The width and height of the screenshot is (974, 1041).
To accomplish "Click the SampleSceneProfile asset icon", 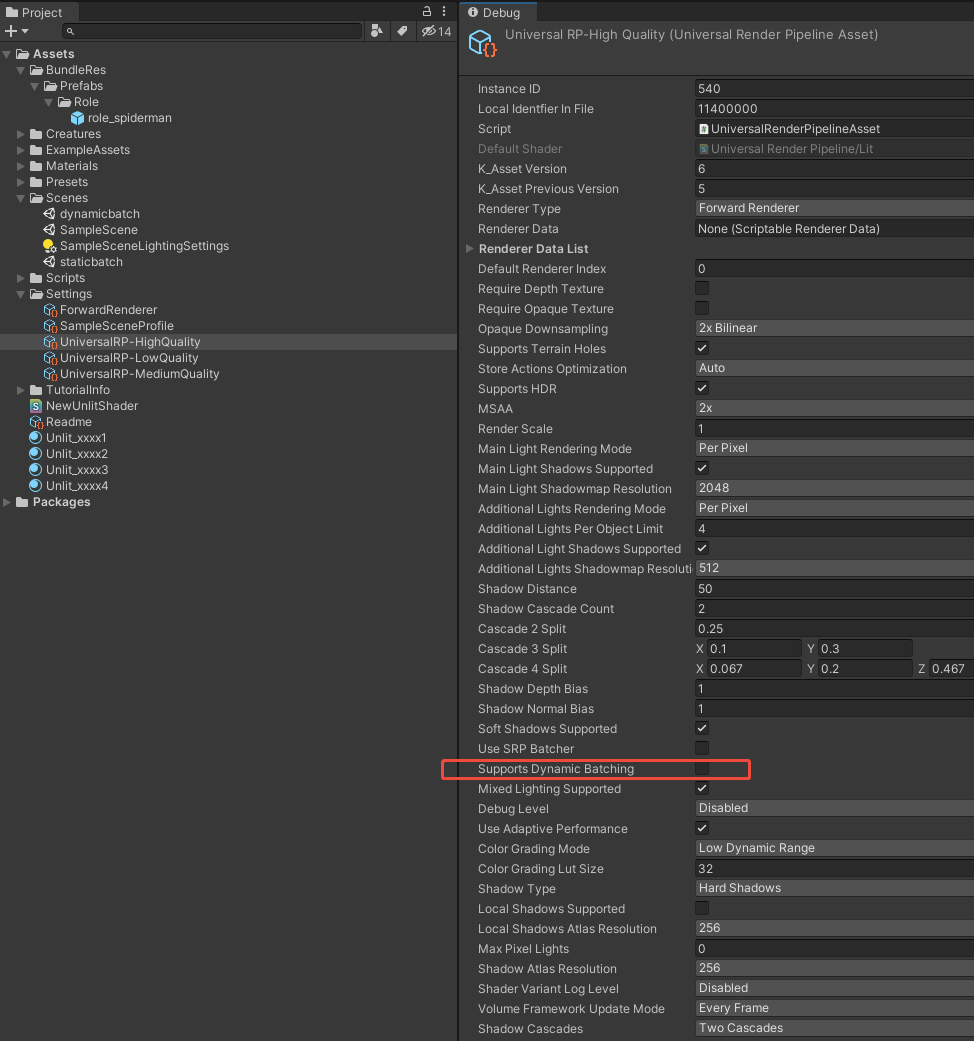I will [50, 326].
